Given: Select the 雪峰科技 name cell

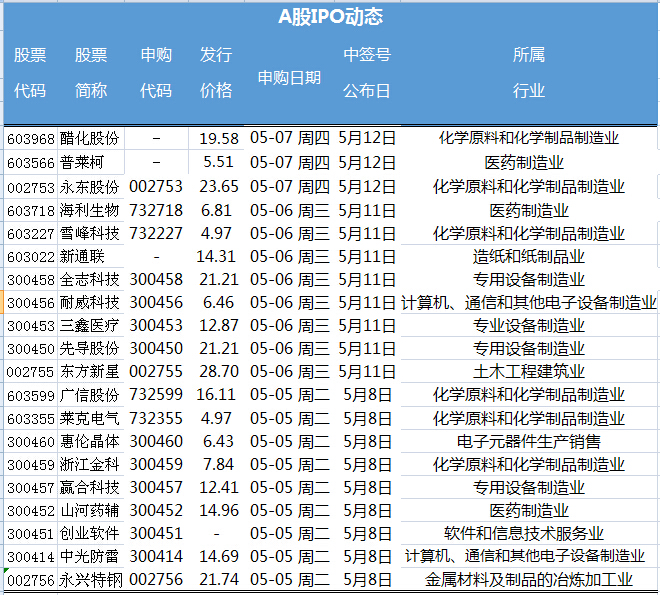Looking at the screenshot, I should [x=90, y=234].
